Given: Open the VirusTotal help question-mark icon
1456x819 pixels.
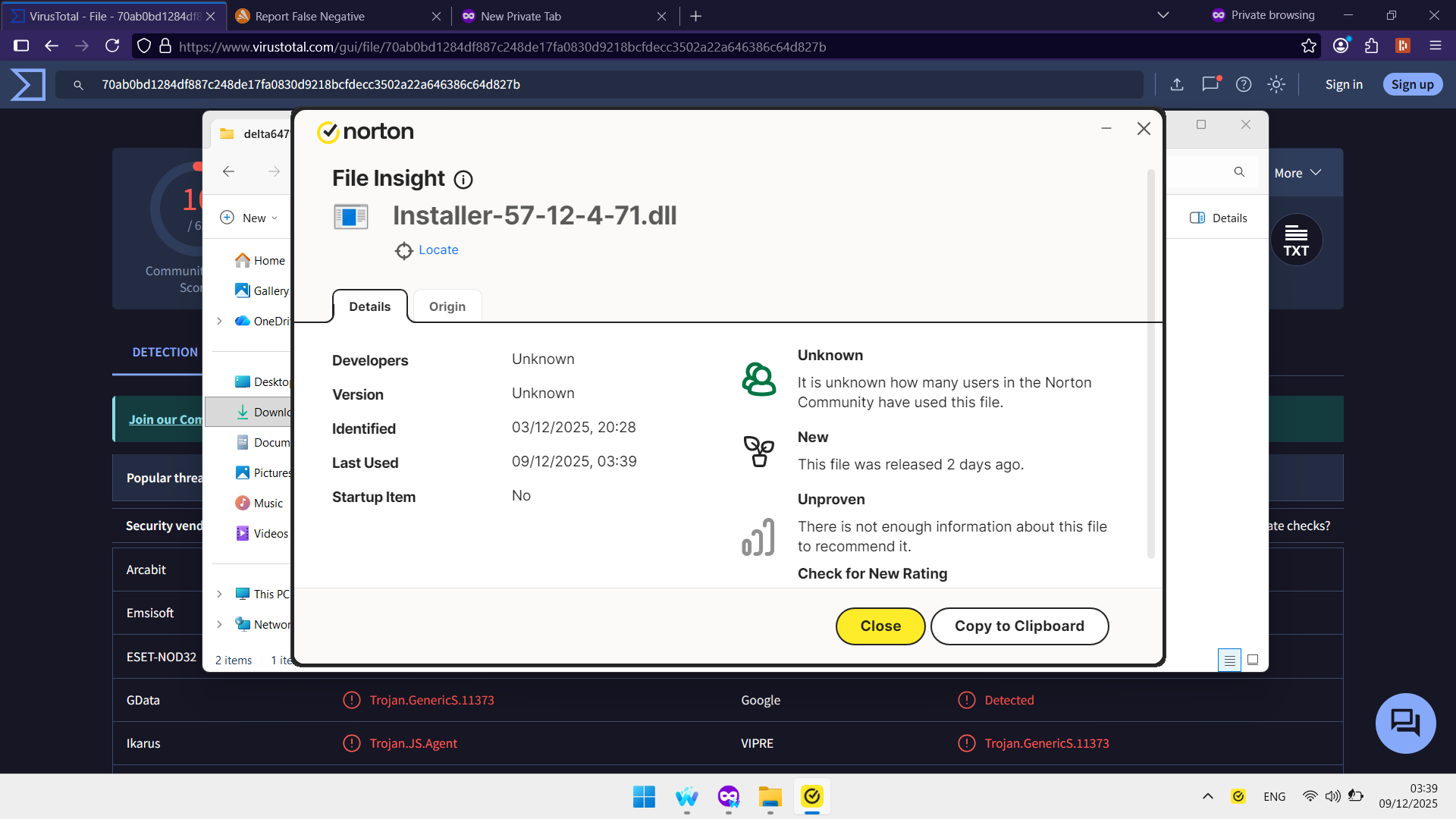Looking at the screenshot, I should click(1244, 84).
